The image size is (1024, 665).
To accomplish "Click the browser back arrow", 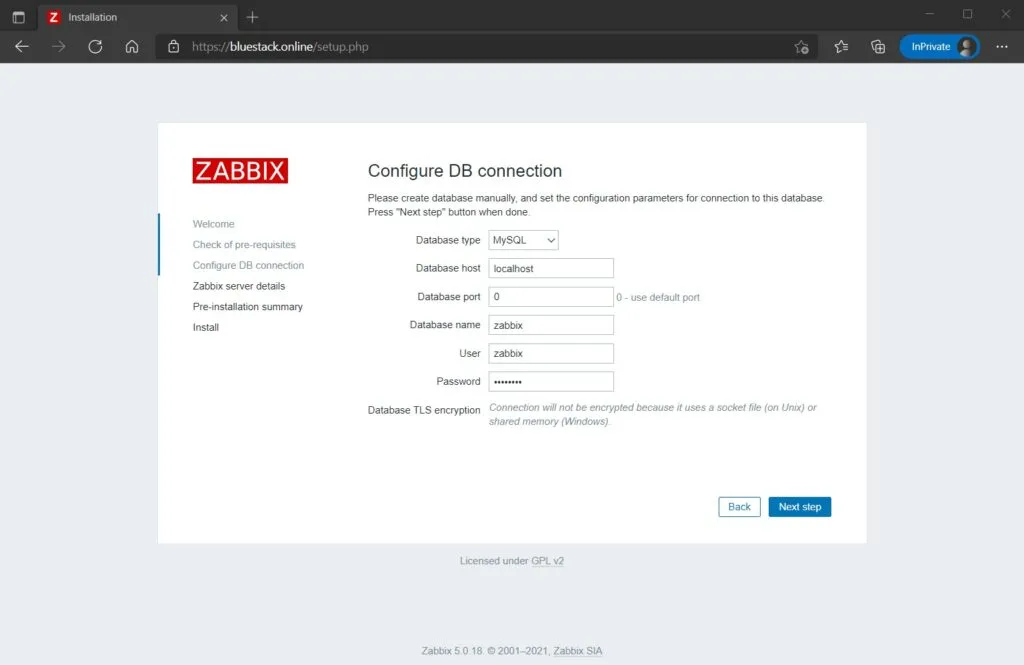I will point(22,46).
